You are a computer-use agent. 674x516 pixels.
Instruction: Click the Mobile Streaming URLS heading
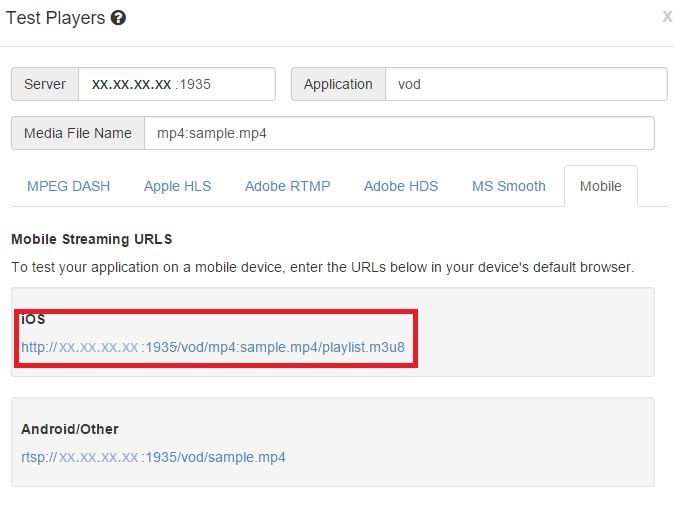click(x=91, y=239)
